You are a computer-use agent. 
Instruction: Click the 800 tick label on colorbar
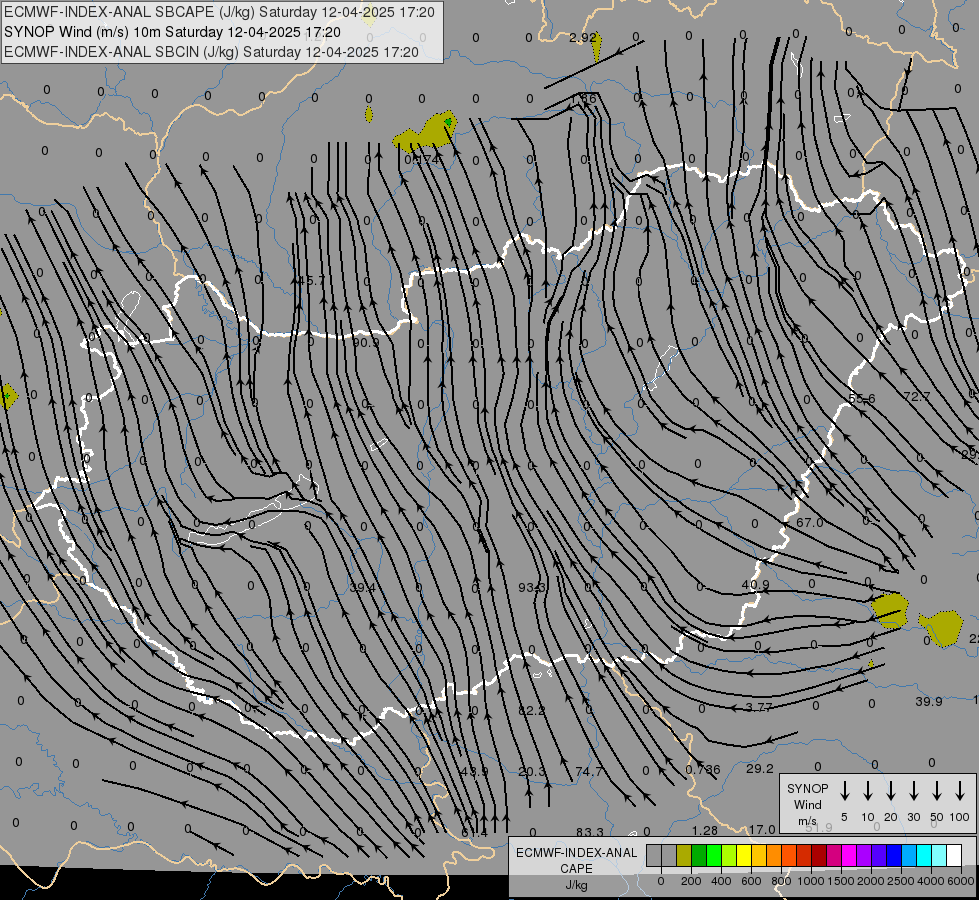(781, 881)
